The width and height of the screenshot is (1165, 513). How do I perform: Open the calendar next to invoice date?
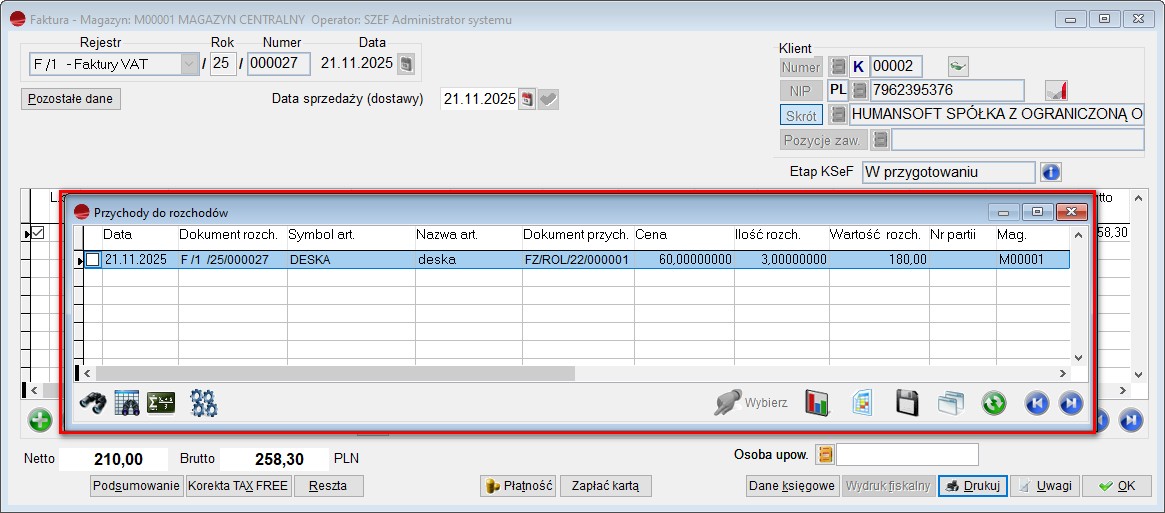pos(405,64)
